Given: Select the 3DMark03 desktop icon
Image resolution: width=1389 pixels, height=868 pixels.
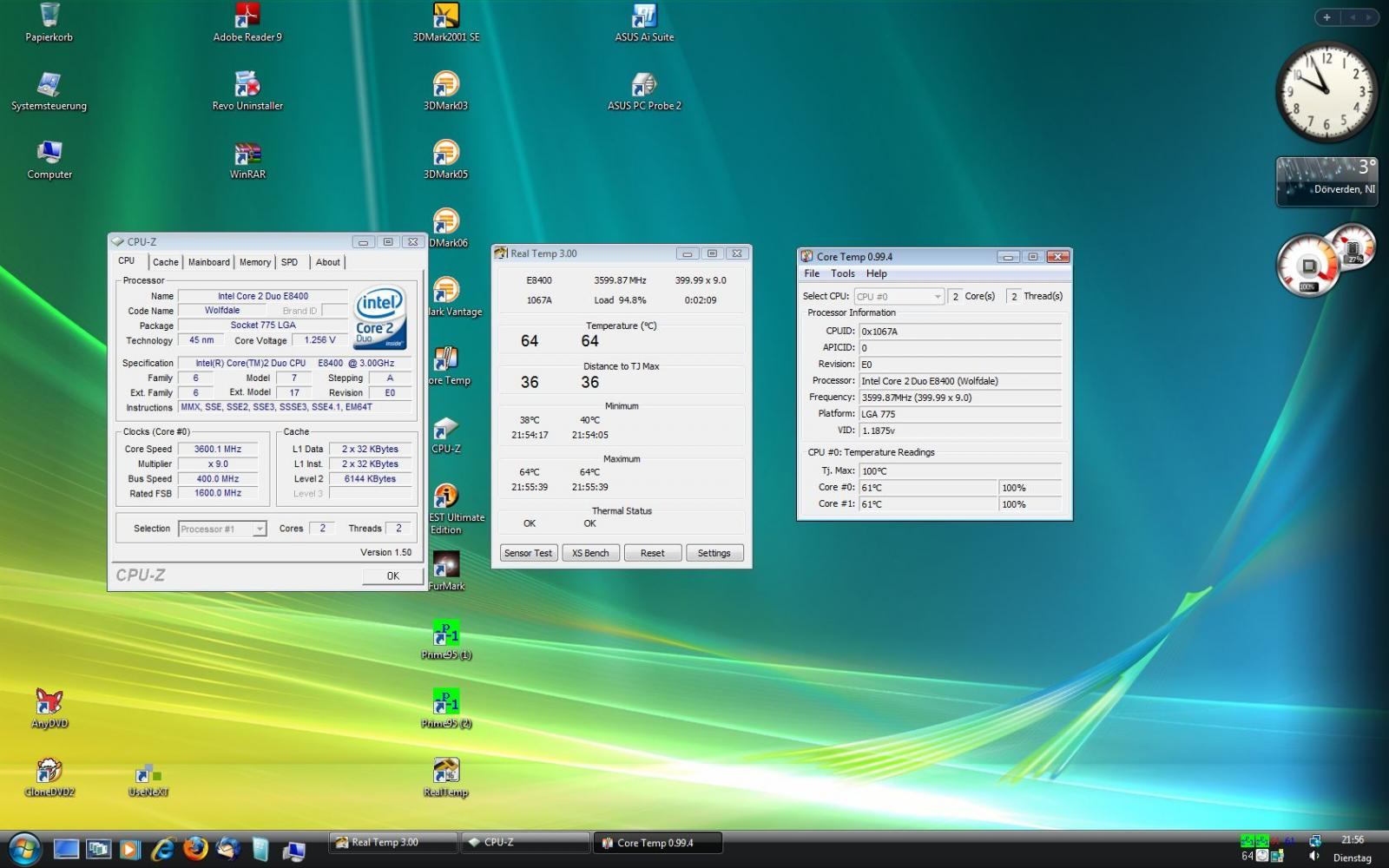Looking at the screenshot, I should point(445,91).
